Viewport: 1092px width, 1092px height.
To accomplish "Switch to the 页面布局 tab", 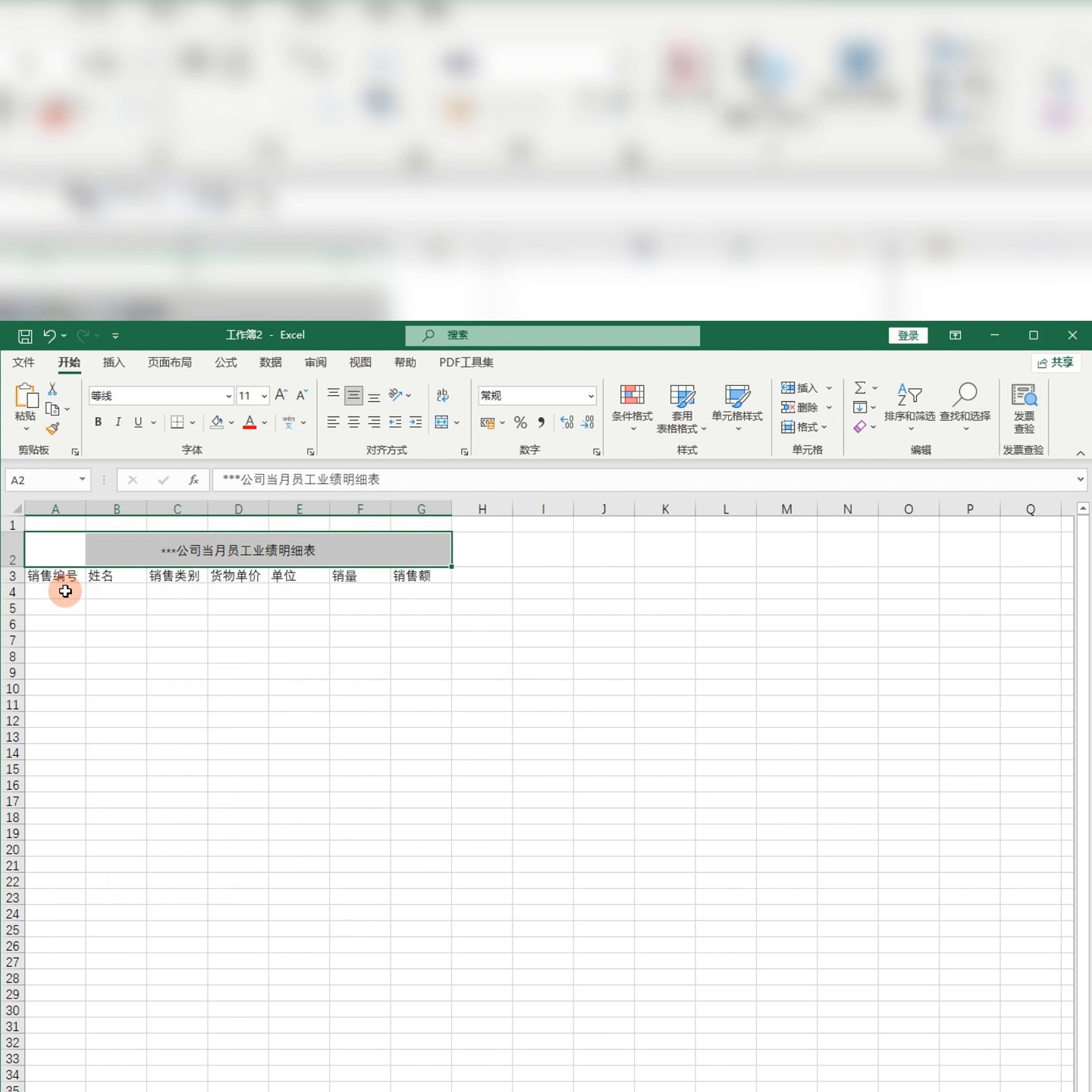I will 170,362.
